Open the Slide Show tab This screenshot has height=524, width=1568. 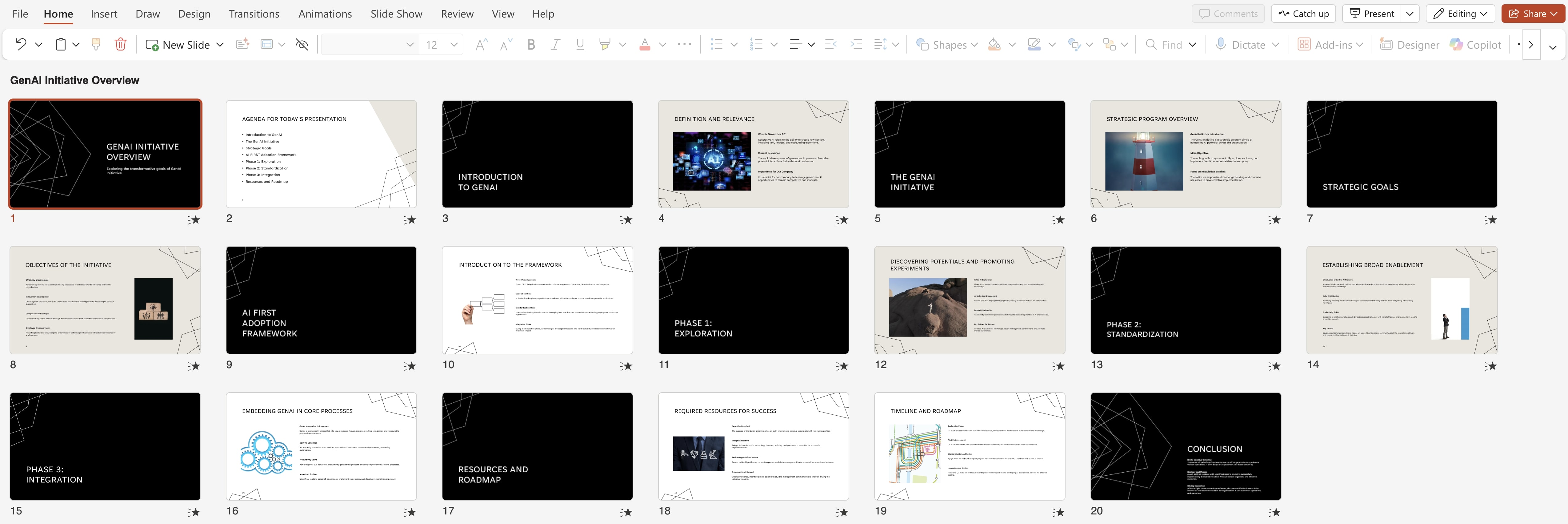click(396, 14)
